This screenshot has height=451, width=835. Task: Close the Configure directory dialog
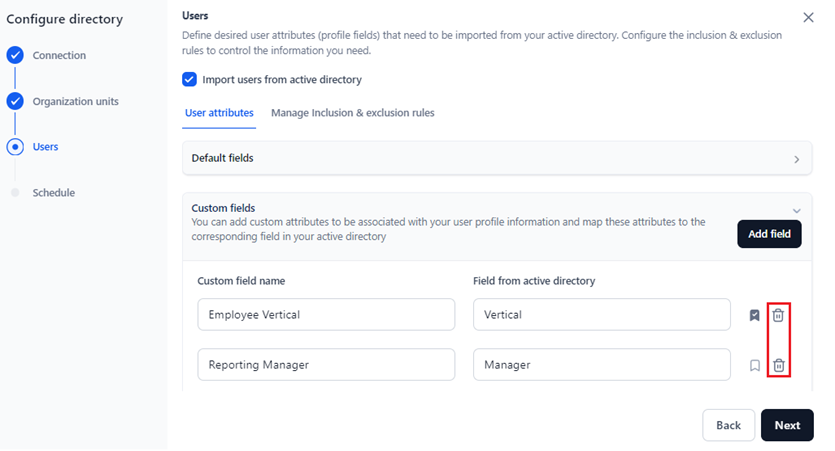tap(808, 18)
